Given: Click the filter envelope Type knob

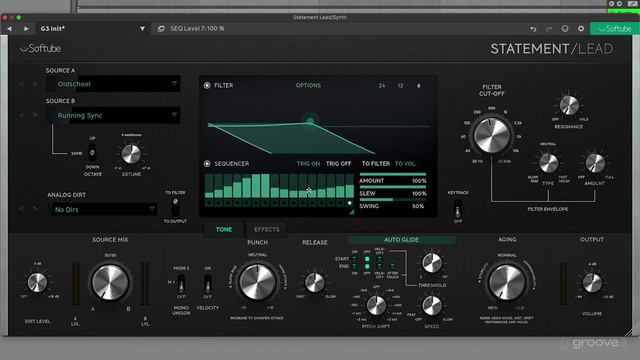Looking at the screenshot, I should tap(549, 163).
